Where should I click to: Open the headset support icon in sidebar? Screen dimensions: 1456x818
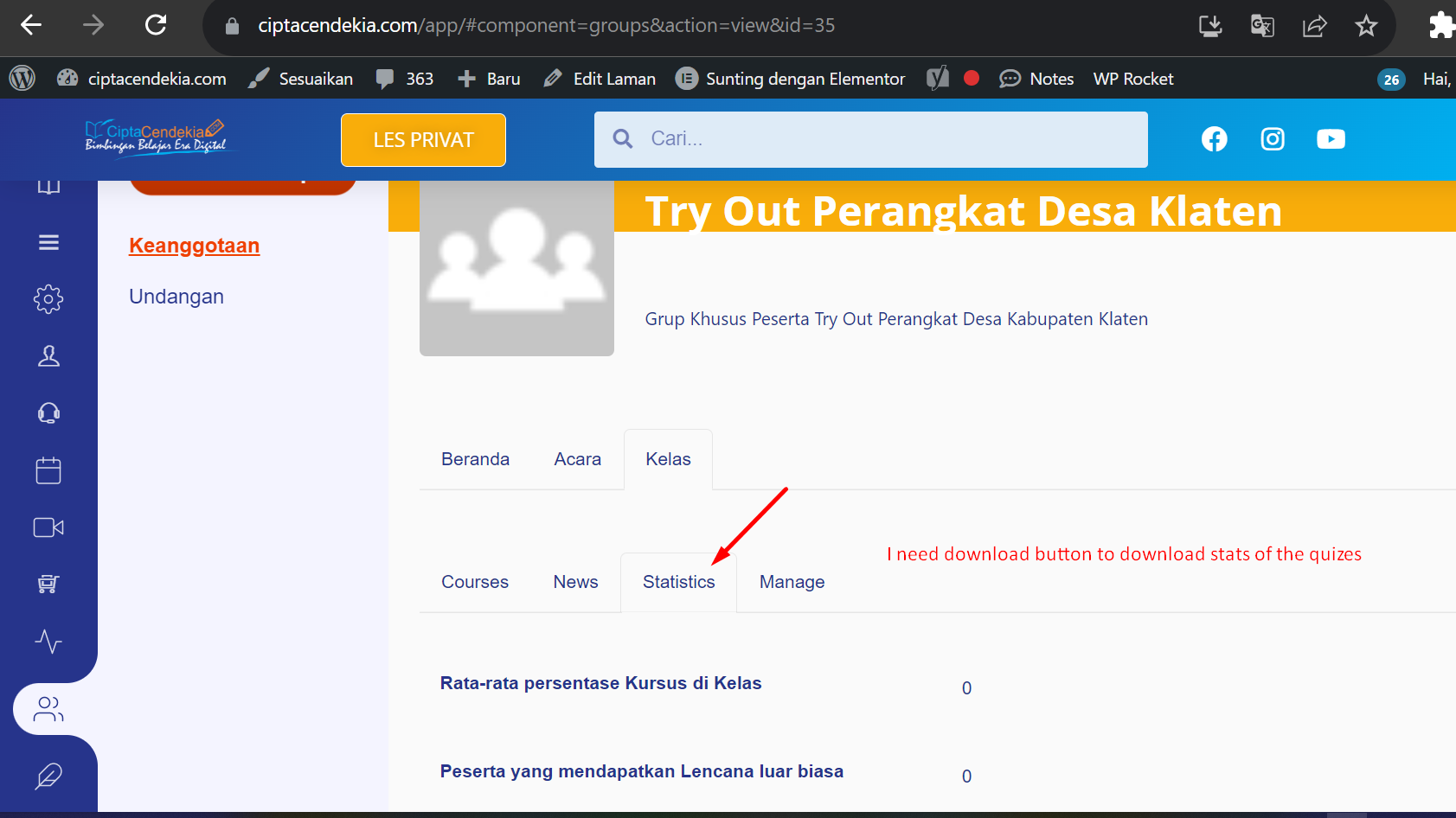click(x=48, y=413)
